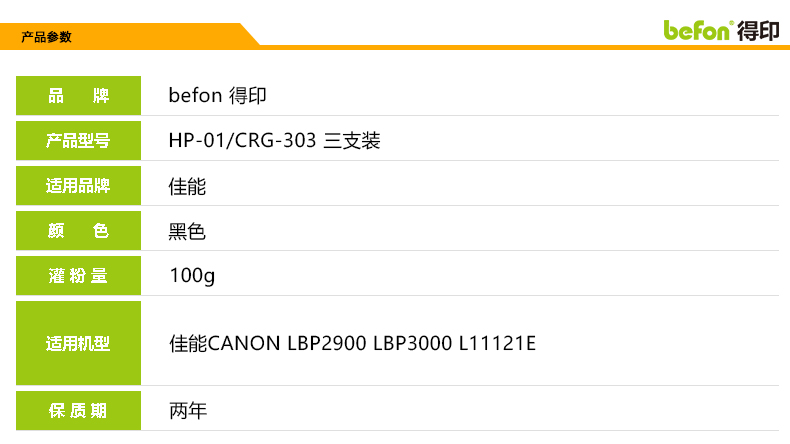Screen dimensions: 790x444
Task: Click the 灌粉量 green label cell
Action: (78, 276)
